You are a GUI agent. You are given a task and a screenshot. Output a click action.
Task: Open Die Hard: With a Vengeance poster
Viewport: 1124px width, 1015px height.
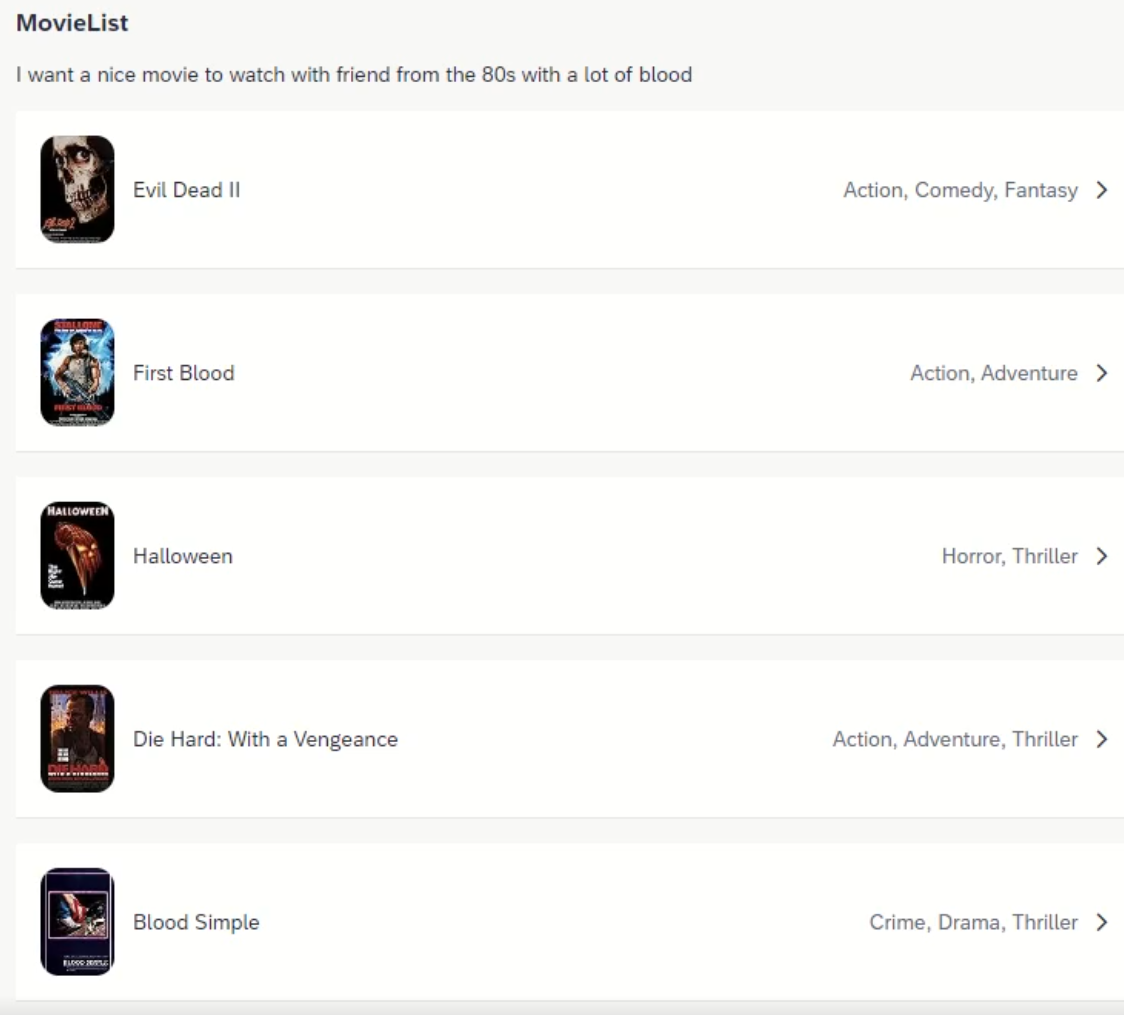(77, 738)
